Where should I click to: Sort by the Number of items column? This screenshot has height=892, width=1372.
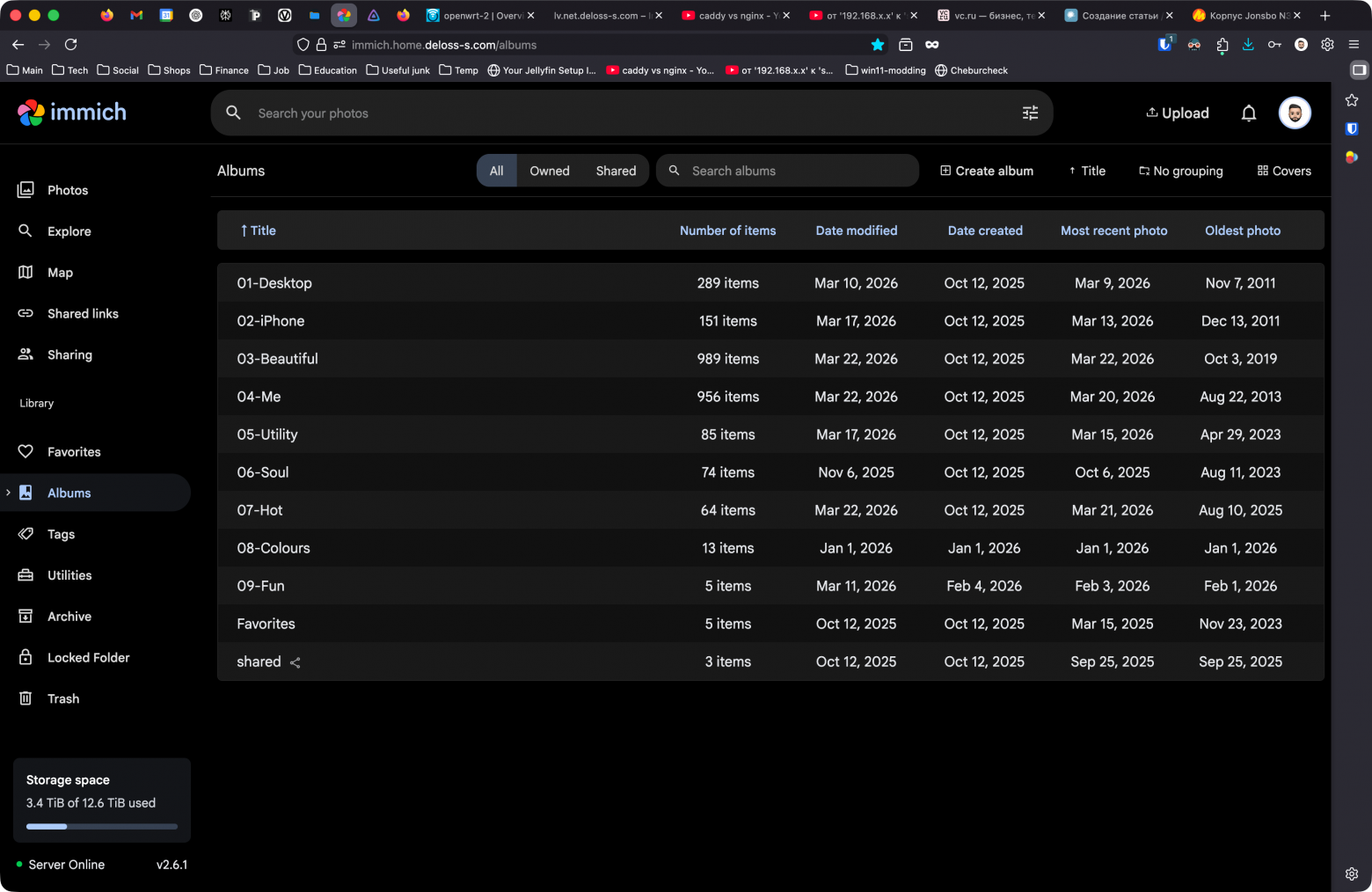point(727,230)
